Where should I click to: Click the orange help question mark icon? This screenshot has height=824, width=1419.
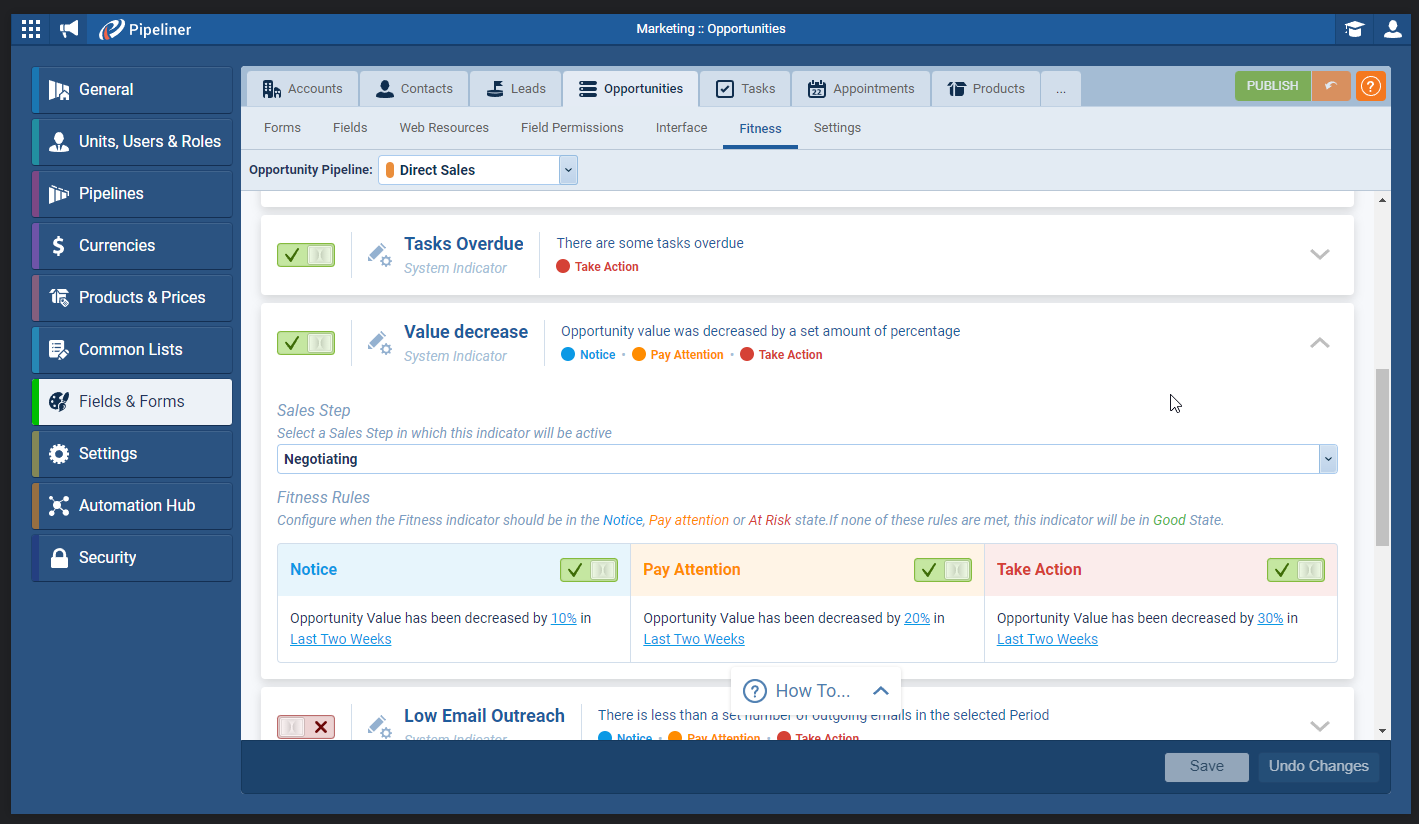point(1370,86)
